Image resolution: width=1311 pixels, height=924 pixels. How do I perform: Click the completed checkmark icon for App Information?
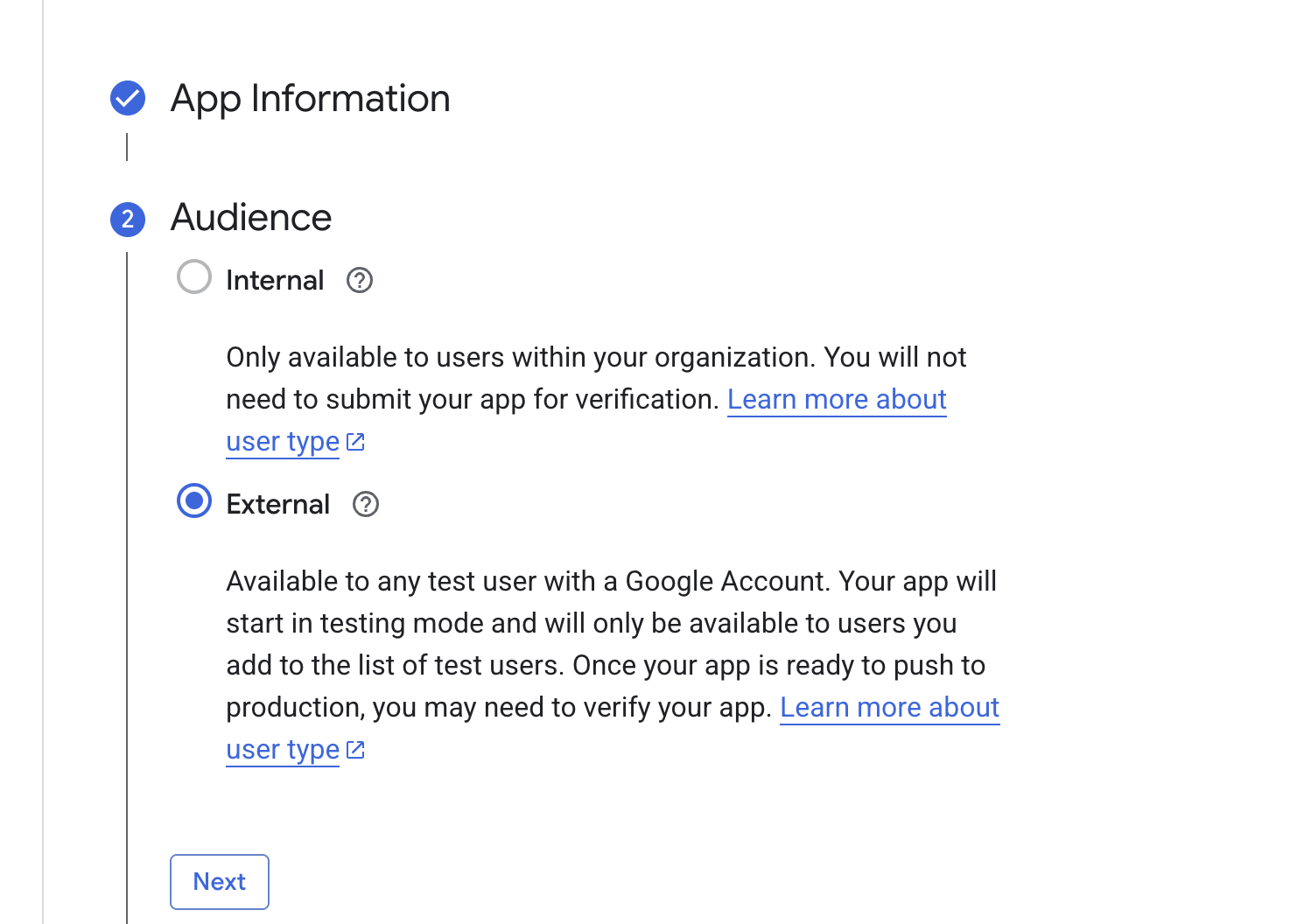(x=128, y=98)
